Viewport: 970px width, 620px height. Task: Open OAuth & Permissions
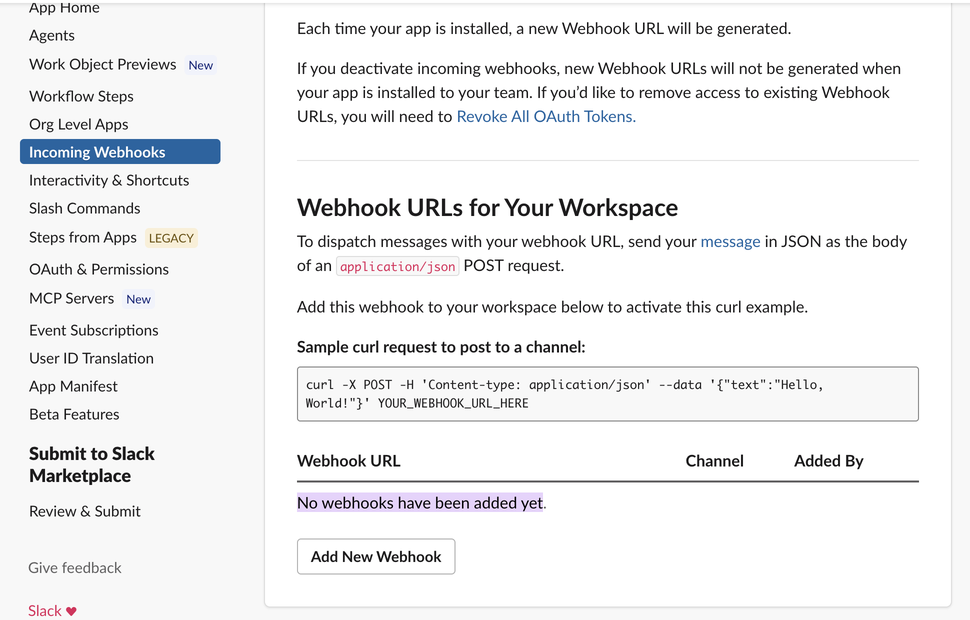(x=99, y=269)
